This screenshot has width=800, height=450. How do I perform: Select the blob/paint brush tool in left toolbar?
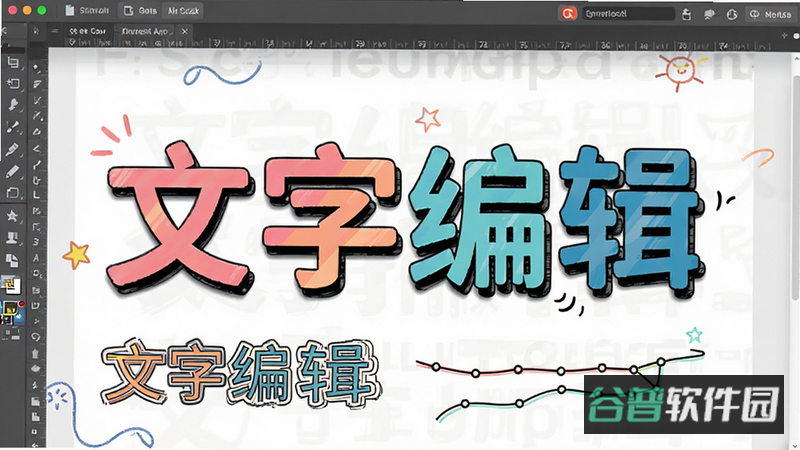coord(13,105)
